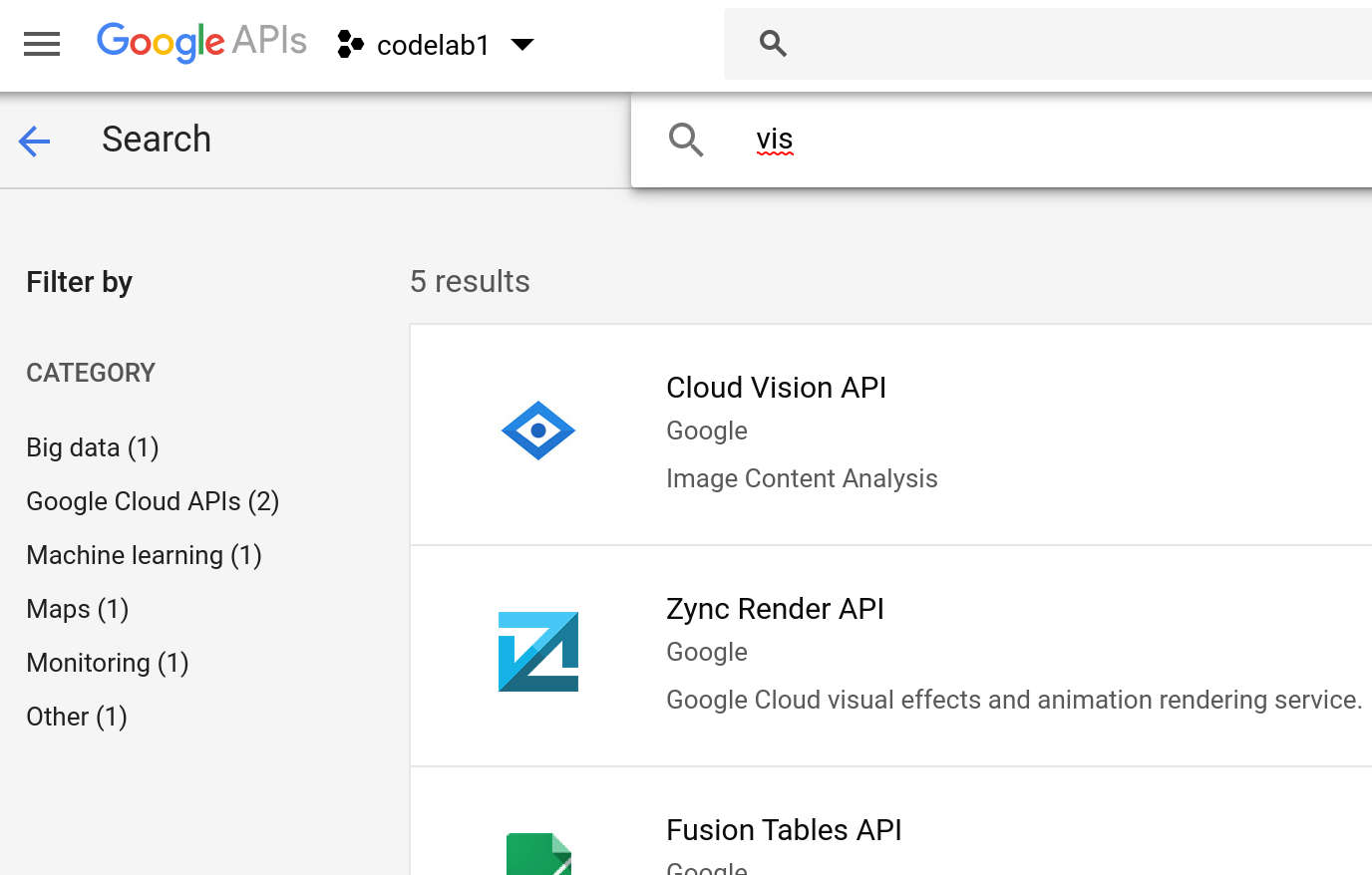Filter results by Maps

[78, 609]
